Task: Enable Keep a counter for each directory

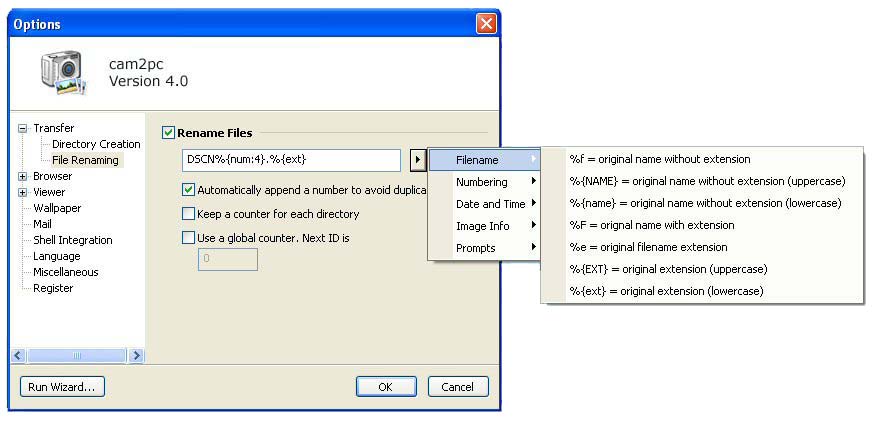Action: pos(188,214)
